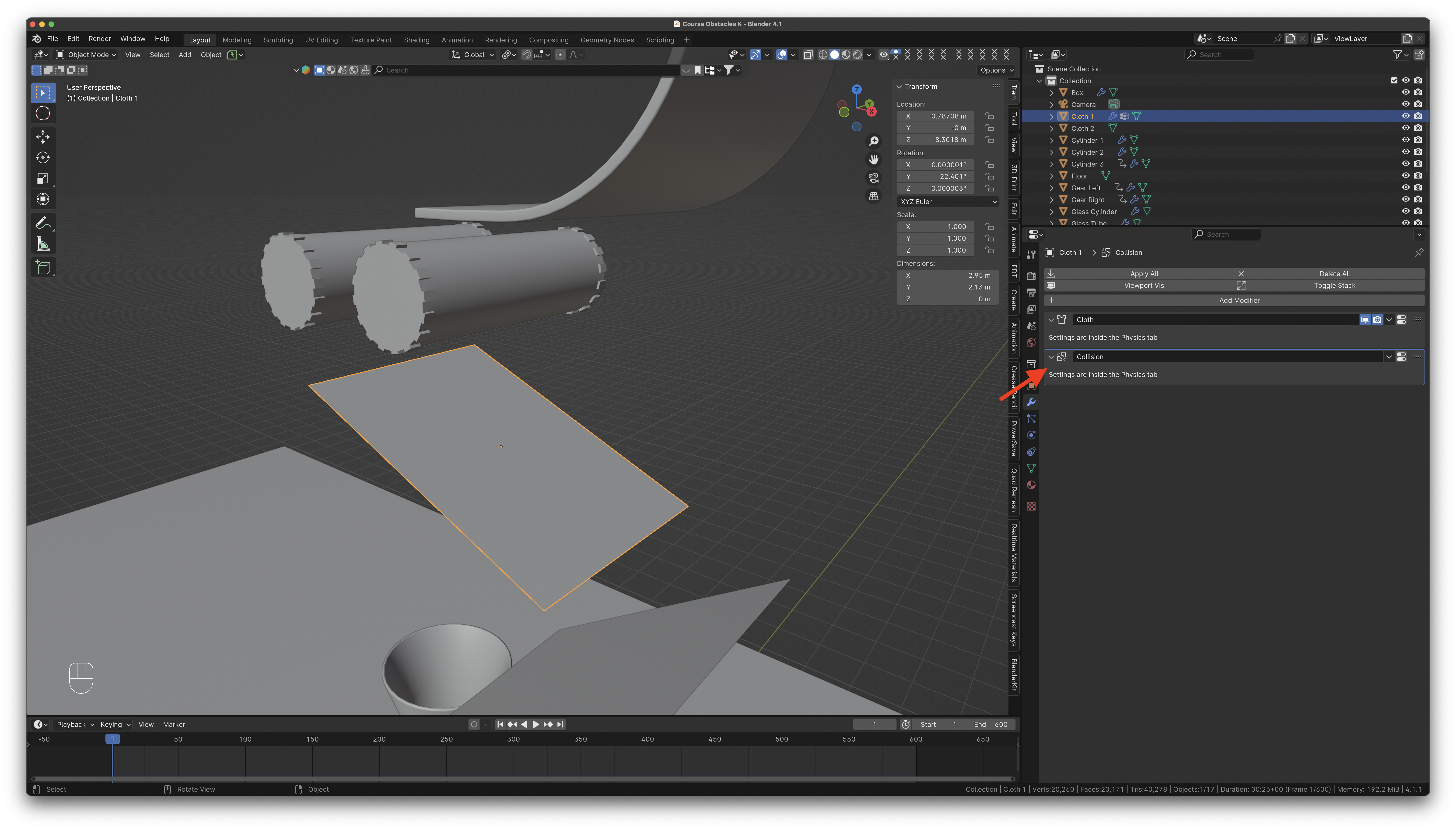Click frame 300 on the timeline ruler

tap(513, 739)
